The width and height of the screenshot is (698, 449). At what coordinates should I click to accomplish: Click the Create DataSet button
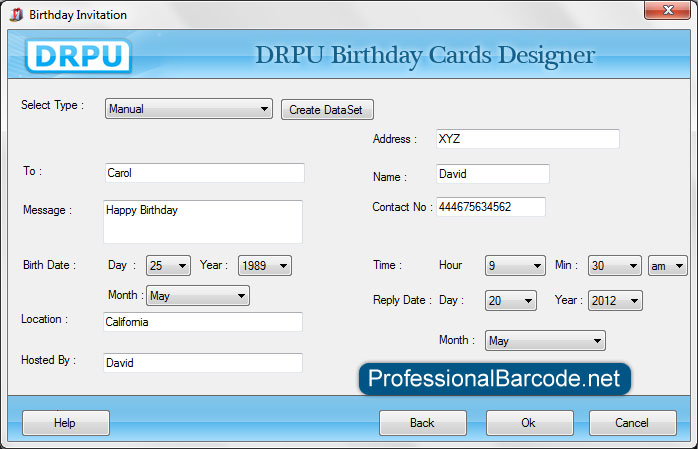tap(327, 109)
